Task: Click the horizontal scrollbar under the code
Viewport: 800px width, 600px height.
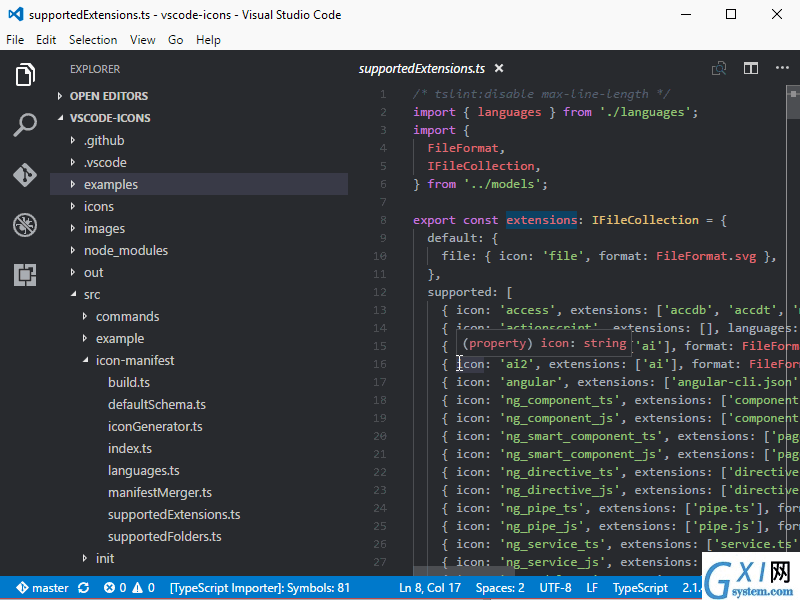Action: point(464,571)
